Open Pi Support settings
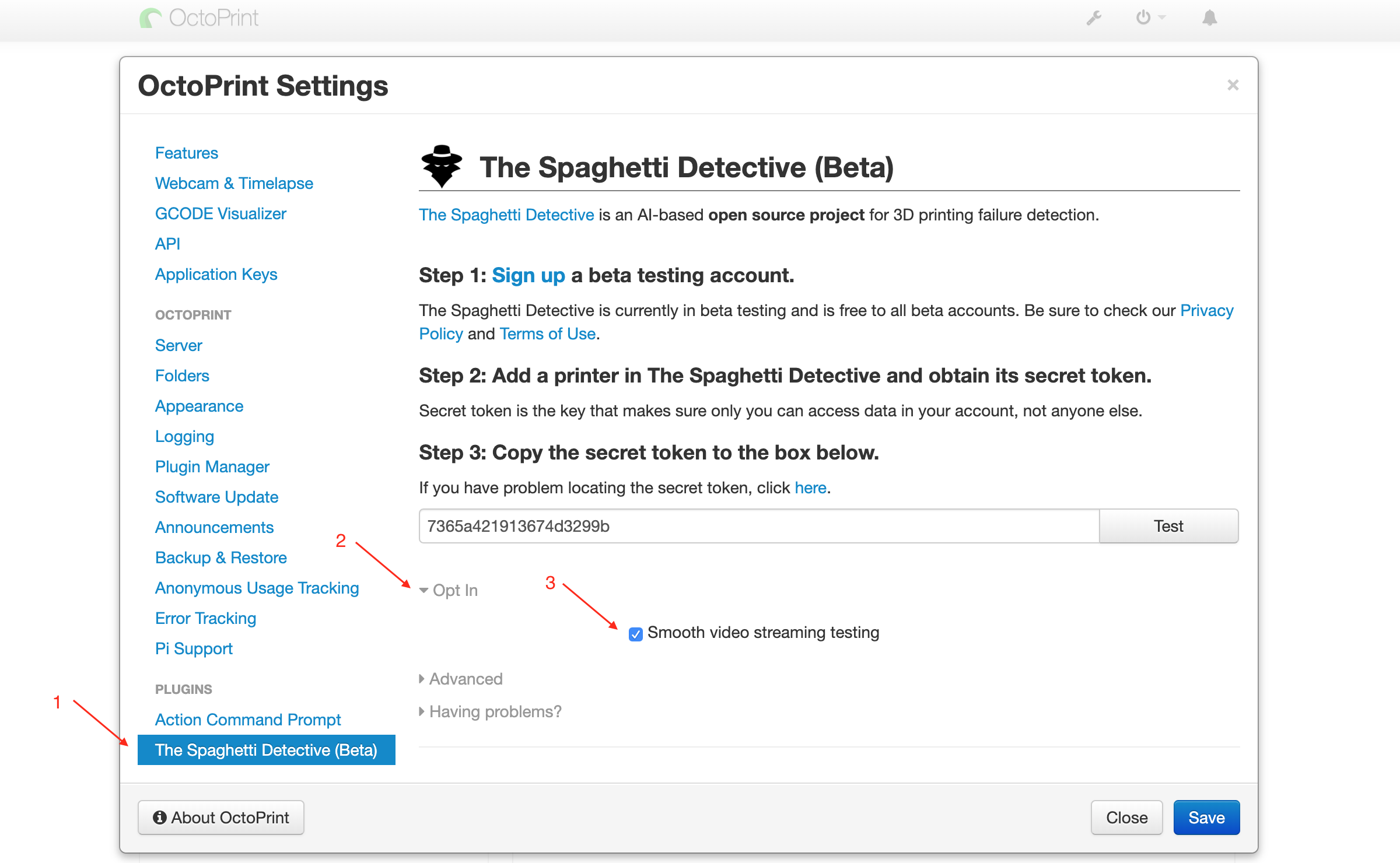 (194, 648)
